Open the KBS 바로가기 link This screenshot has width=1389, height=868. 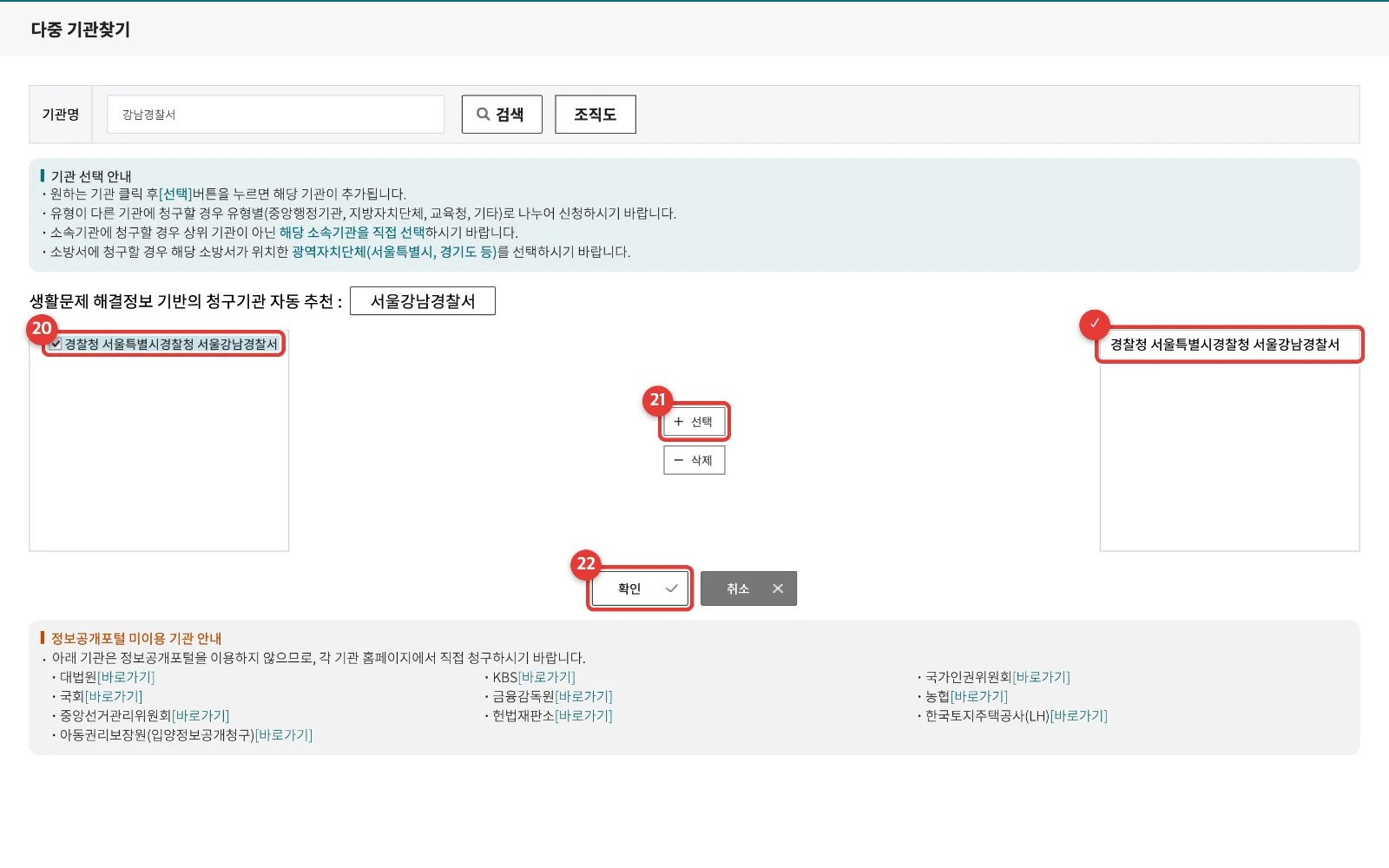click(x=547, y=677)
